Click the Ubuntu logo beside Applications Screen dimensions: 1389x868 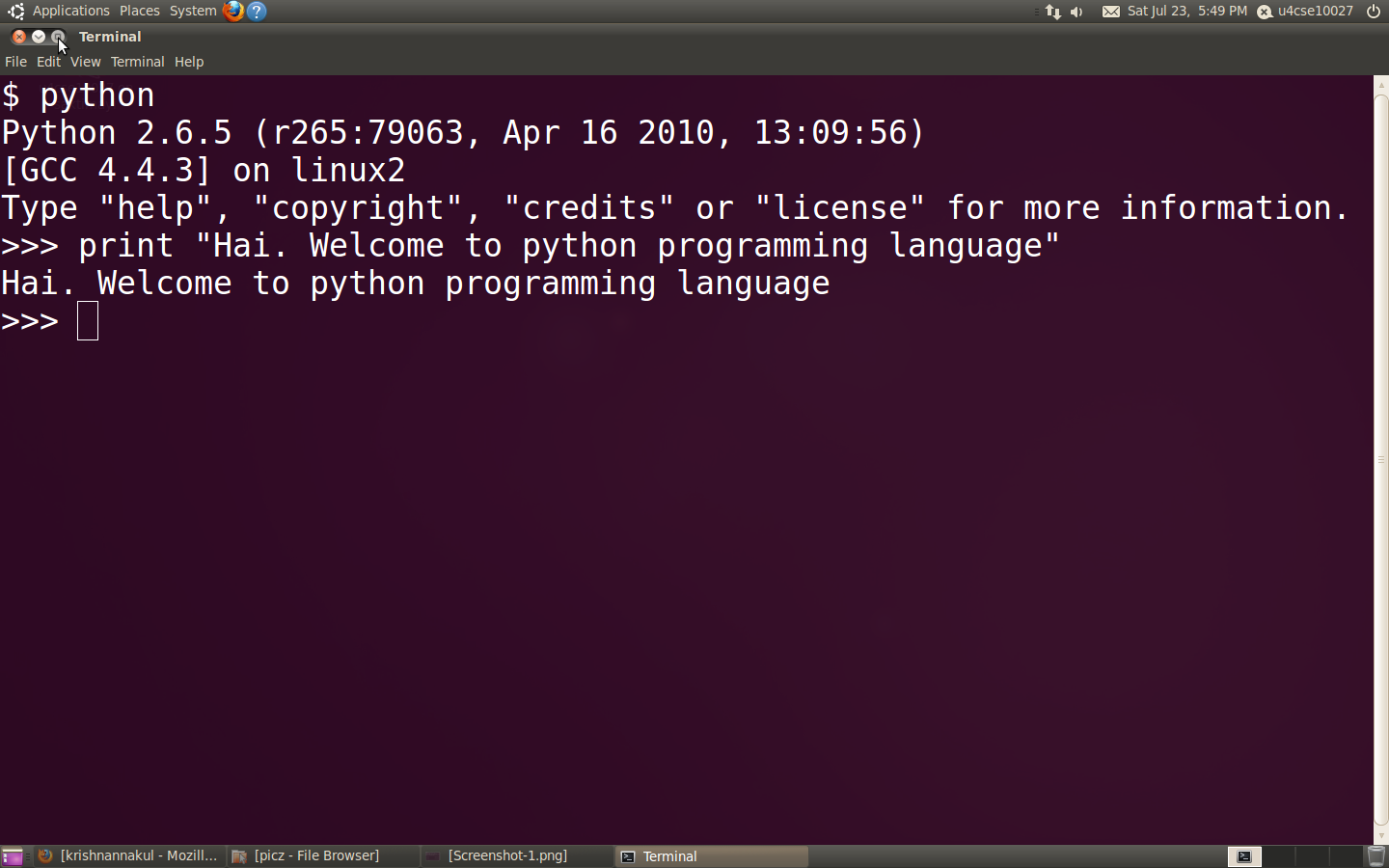15,11
